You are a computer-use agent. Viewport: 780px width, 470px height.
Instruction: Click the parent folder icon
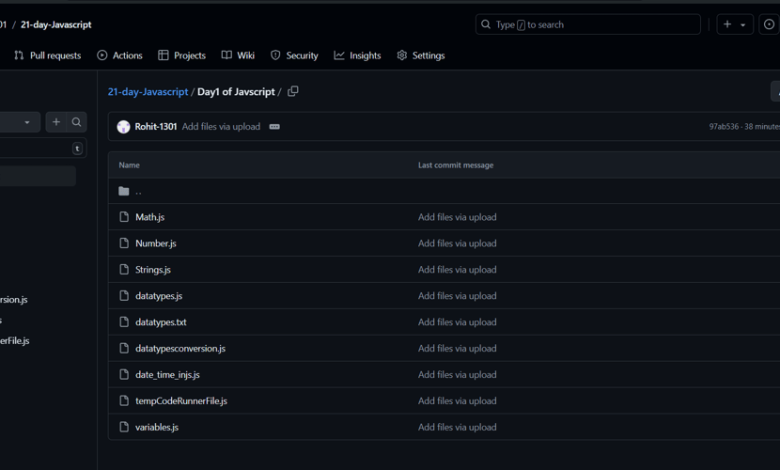click(124, 191)
